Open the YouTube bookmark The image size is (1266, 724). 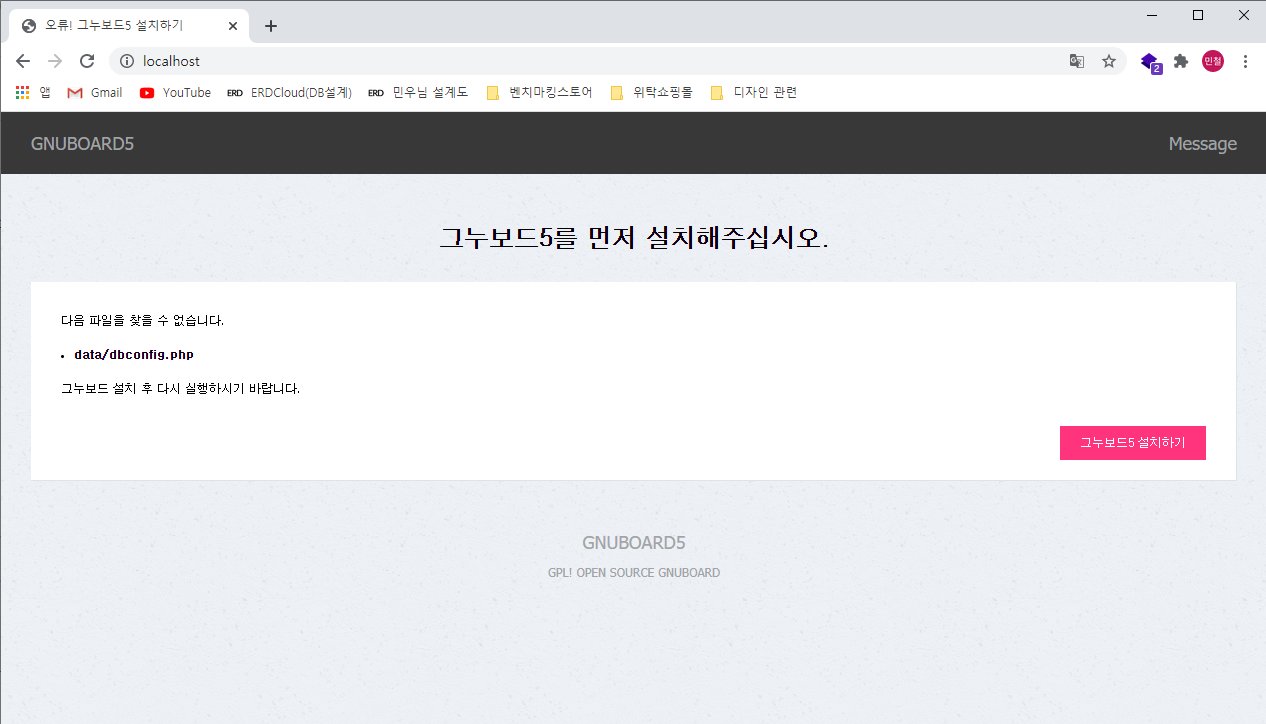pos(175,92)
